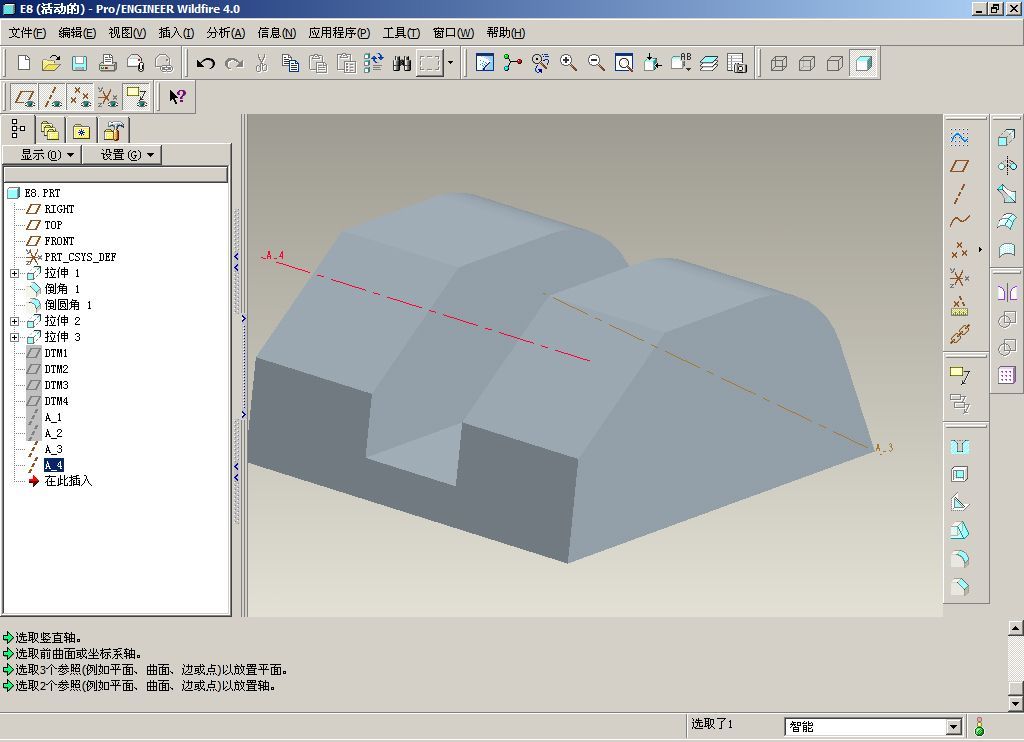The width and height of the screenshot is (1024, 742).
Task: Select the round tool on right toolbar
Action: (x=959, y=559)
